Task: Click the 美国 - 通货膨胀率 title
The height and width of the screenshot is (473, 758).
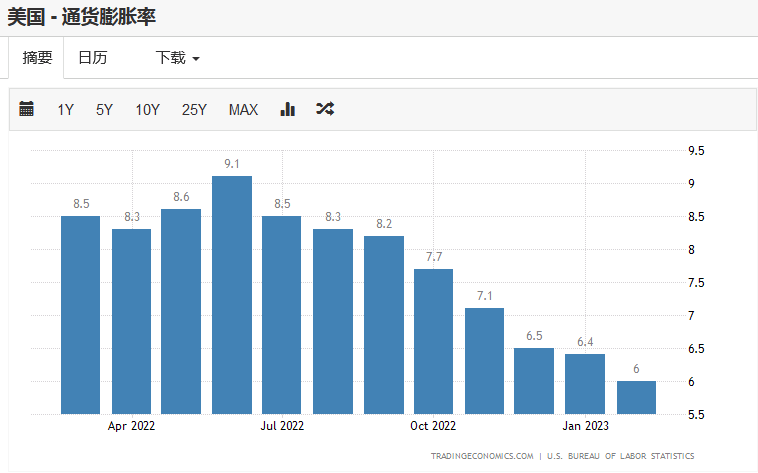Action: click(x=81, y=17)
